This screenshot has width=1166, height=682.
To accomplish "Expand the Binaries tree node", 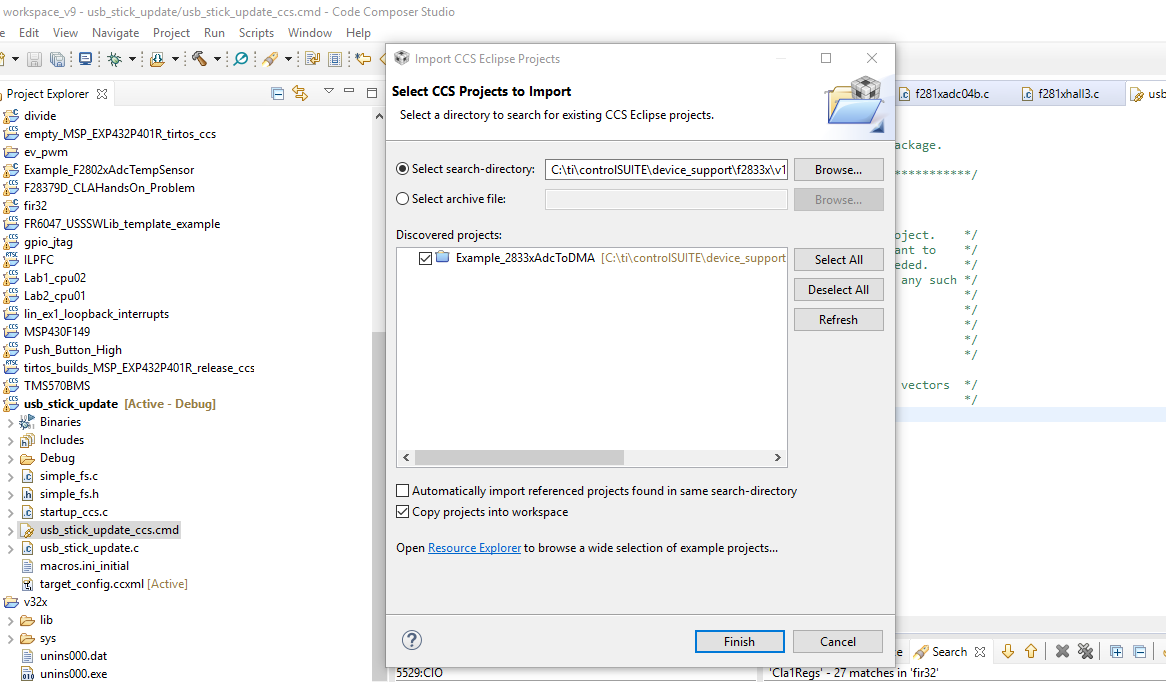I will pyautogui.click(x=10, y=422).
